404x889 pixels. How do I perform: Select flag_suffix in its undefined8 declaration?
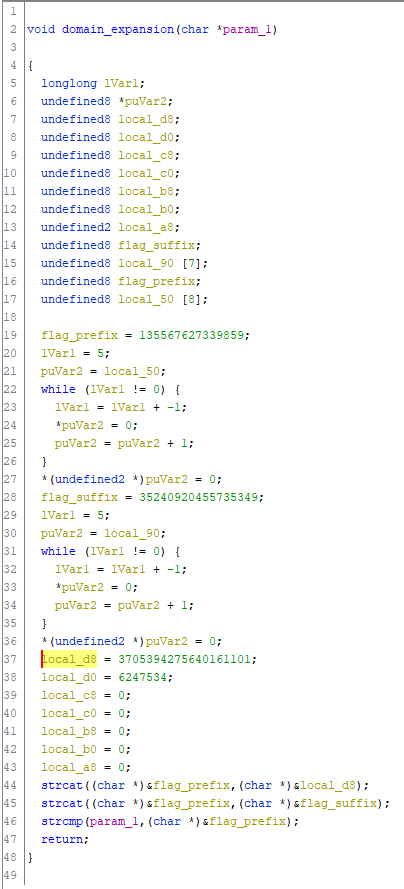156,245
